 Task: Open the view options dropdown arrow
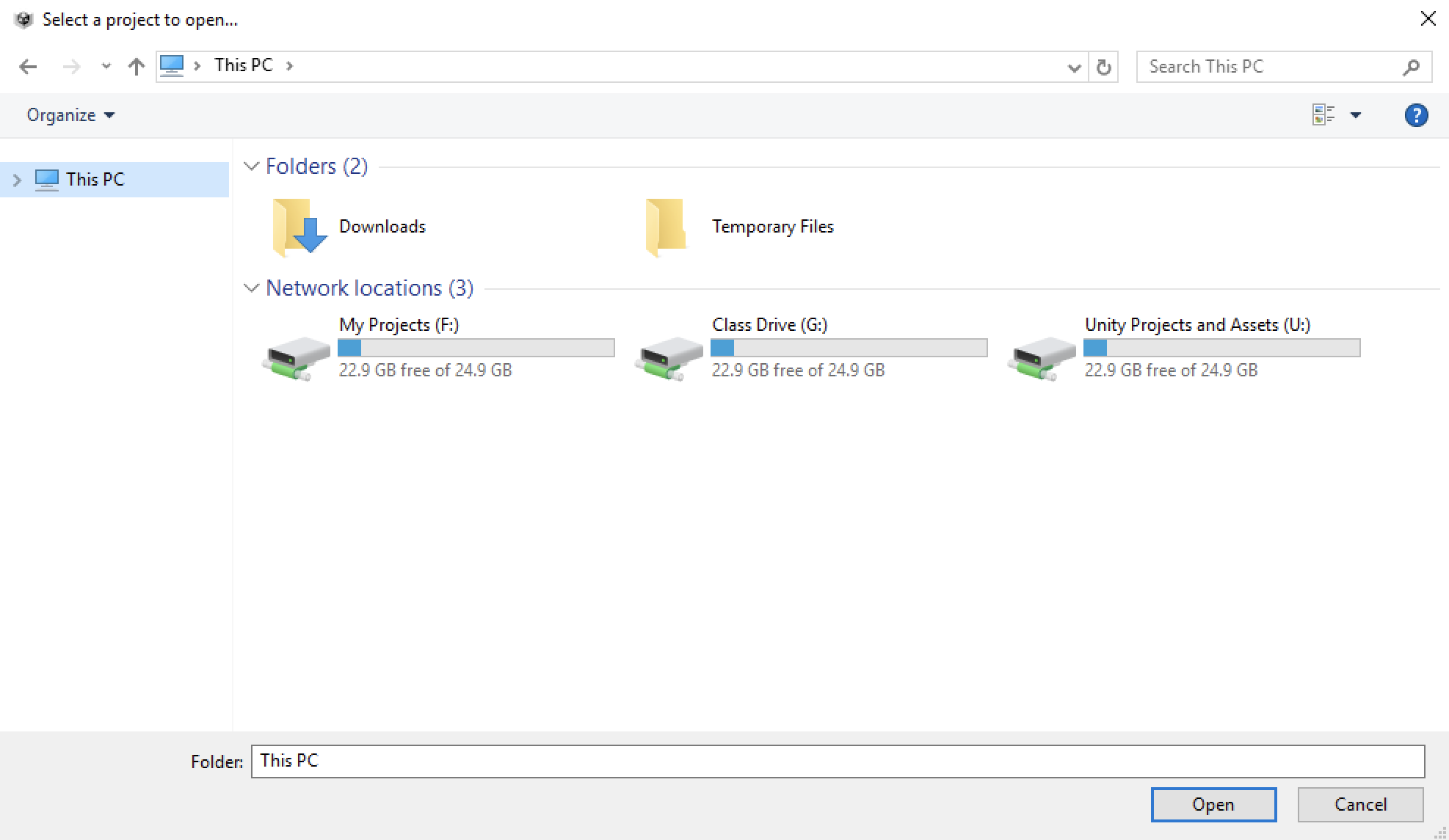pyautogui.click(x=1356, y=115)
